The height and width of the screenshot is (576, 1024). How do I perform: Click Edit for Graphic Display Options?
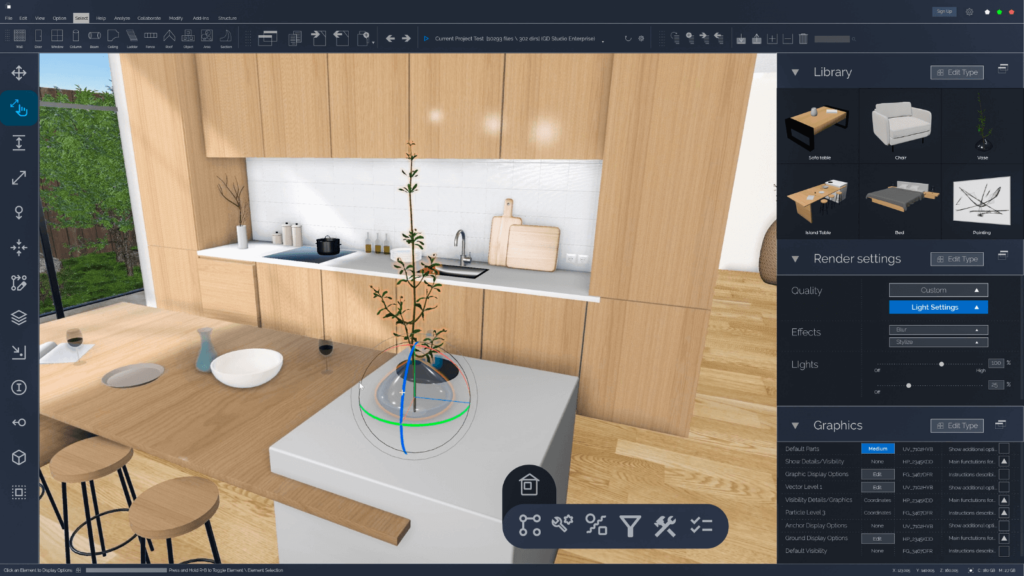(878, 474)
